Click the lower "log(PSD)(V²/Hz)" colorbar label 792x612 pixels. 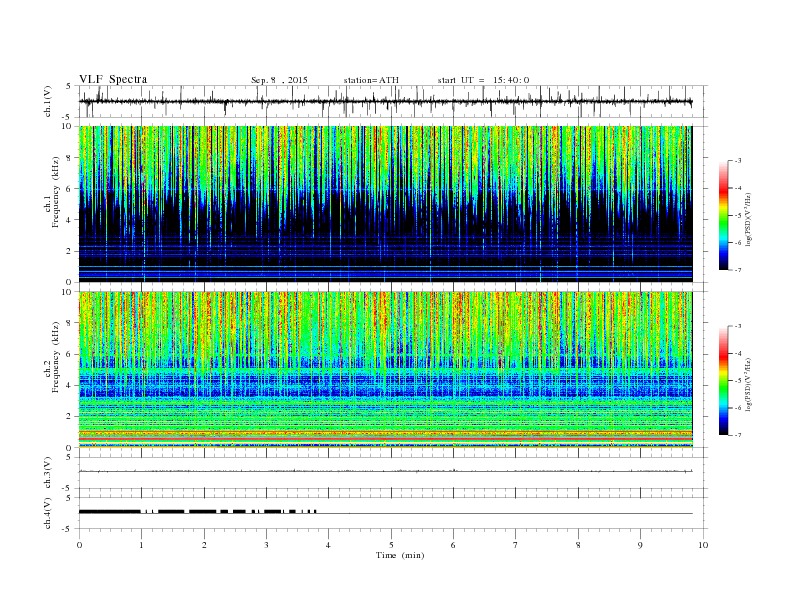tap(748, 384)
